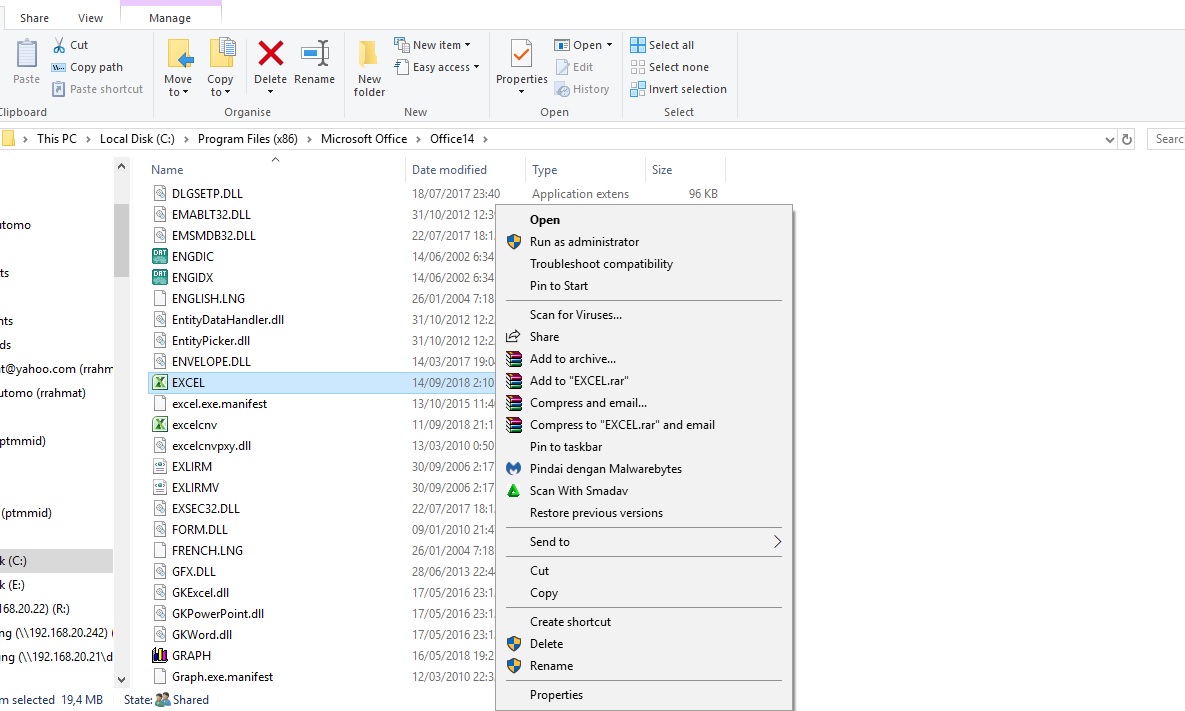Select the FRENCH.LNG file
The image size is (1185, 711).
coord(207,551)
